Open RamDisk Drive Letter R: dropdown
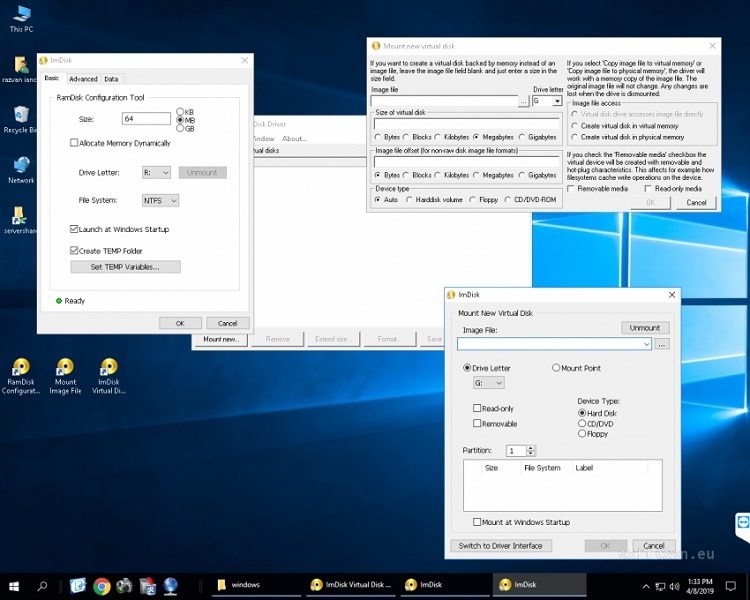This screenshot has width=750, height=600. (156, 172)
